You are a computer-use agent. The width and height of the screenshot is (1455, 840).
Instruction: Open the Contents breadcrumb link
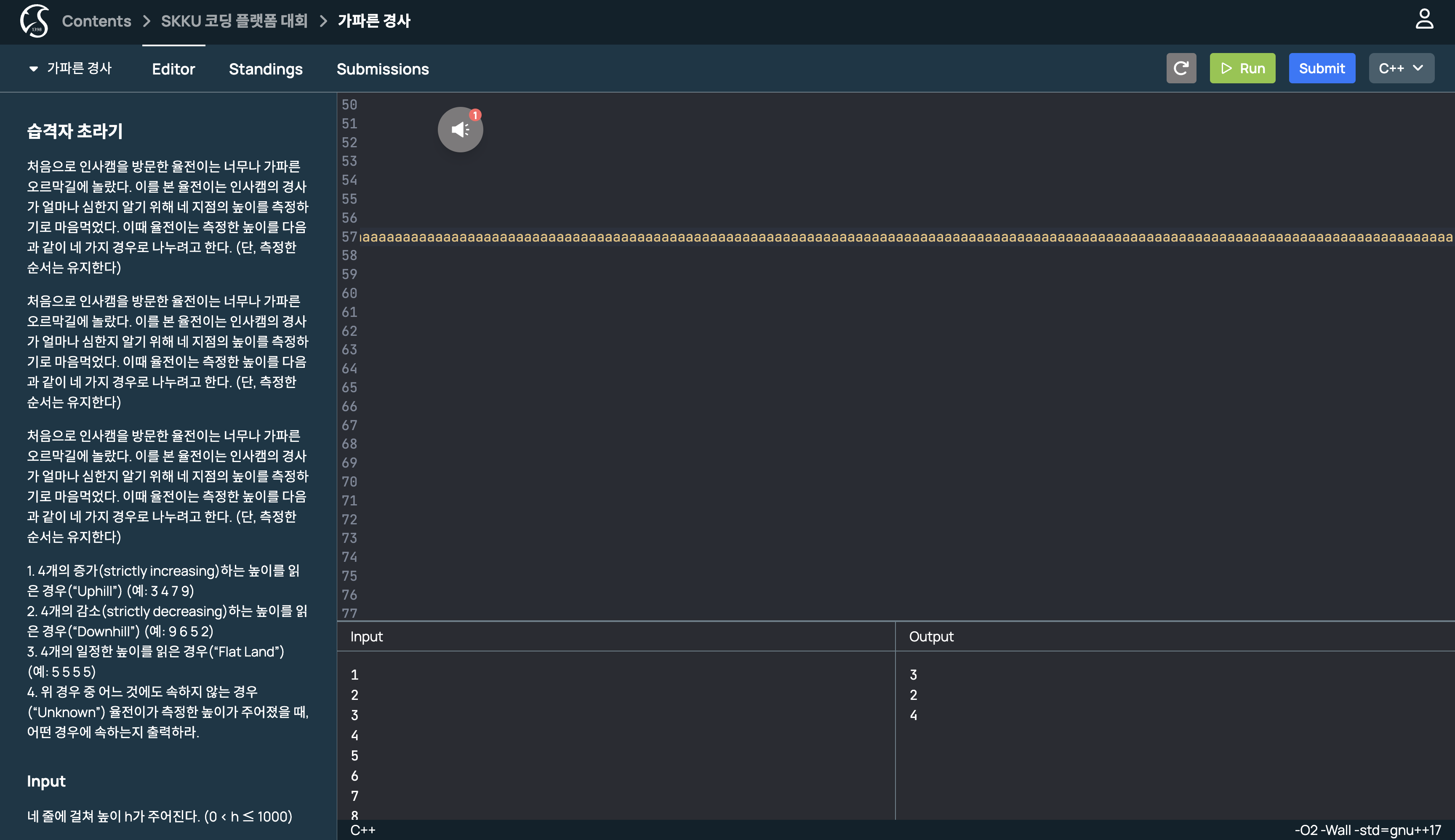click(96, 21)
